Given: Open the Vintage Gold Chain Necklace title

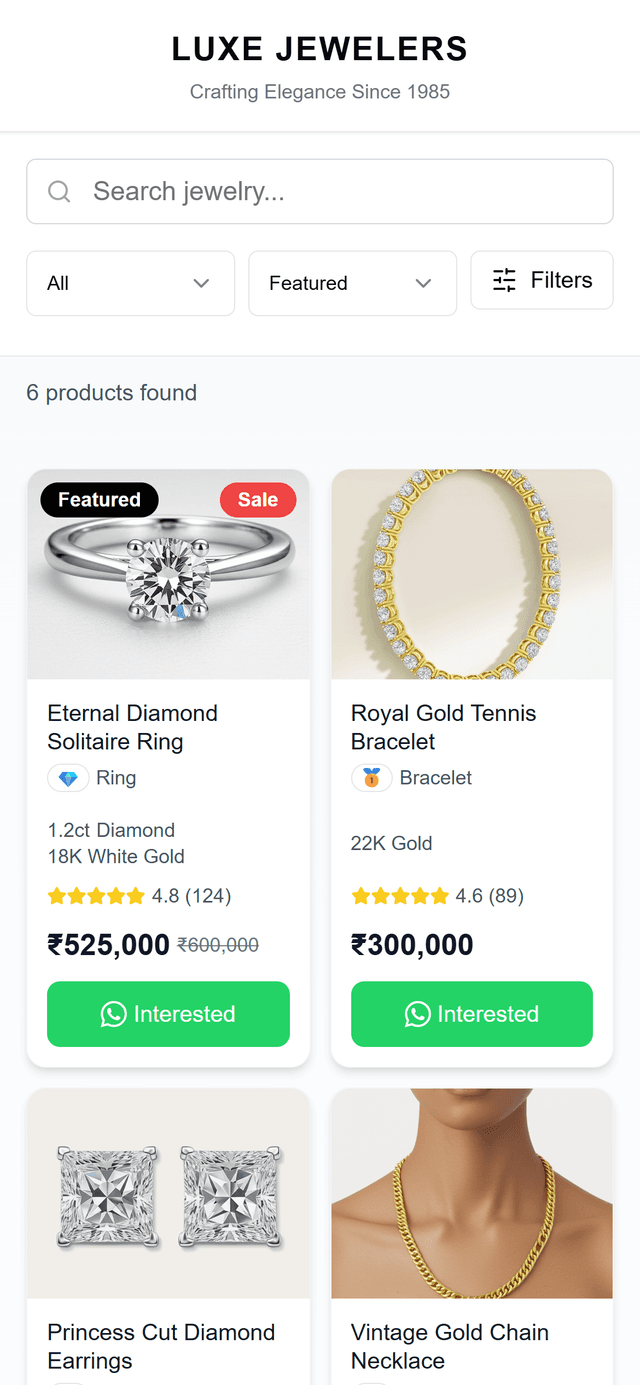Looking at the screenshot, I should pos(450,1346).
